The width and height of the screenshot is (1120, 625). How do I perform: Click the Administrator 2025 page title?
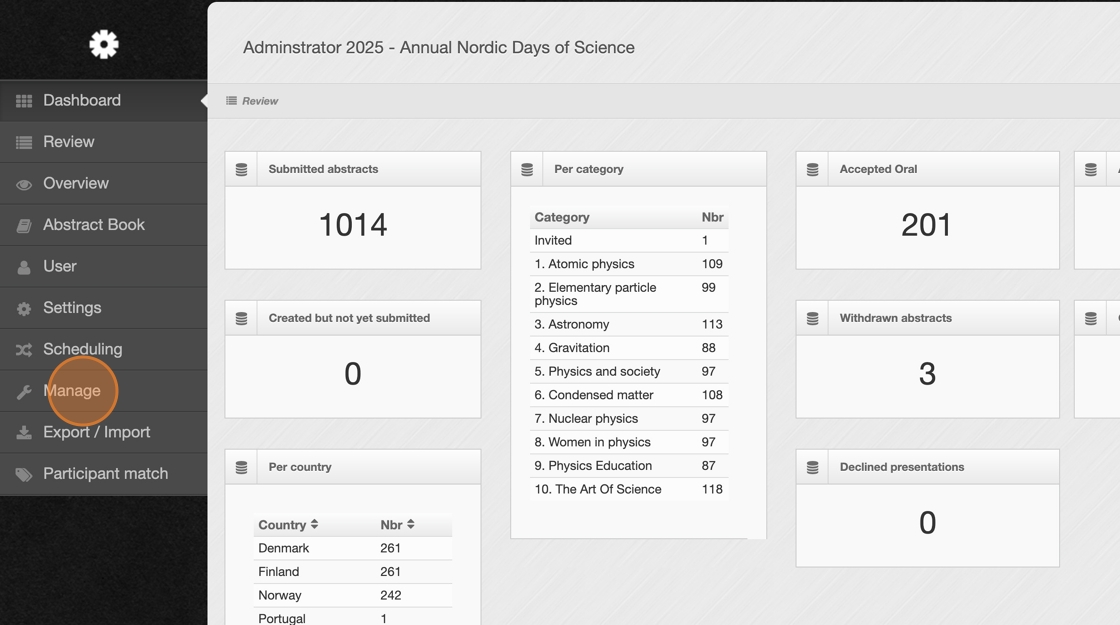tap(439, 47)
